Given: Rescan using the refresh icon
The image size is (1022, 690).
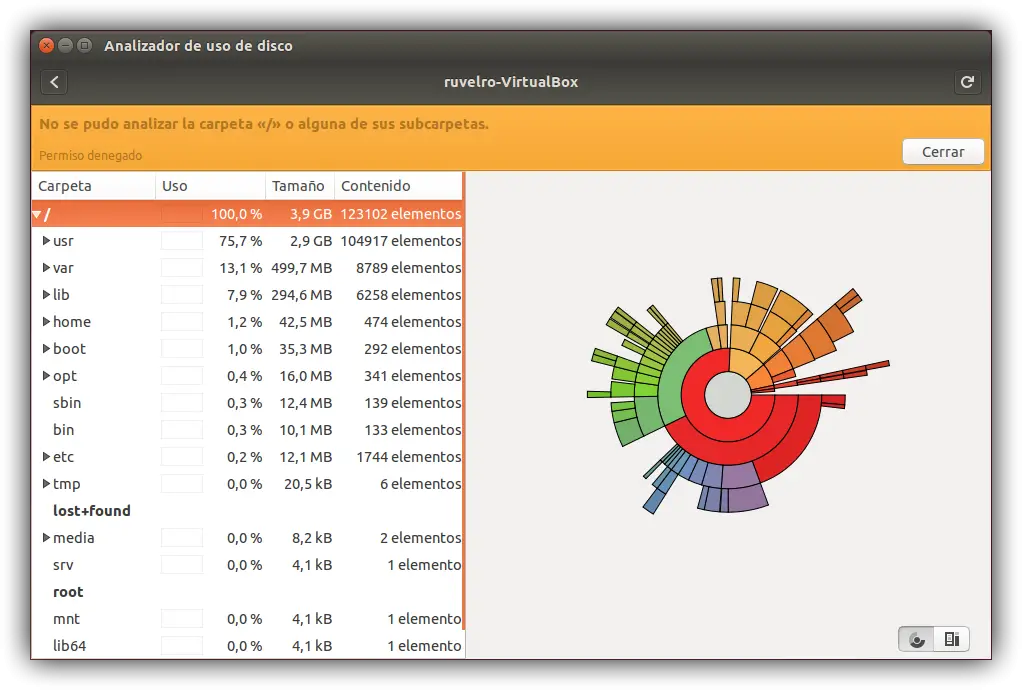Looking at the screenshot, I should [967, 82].
